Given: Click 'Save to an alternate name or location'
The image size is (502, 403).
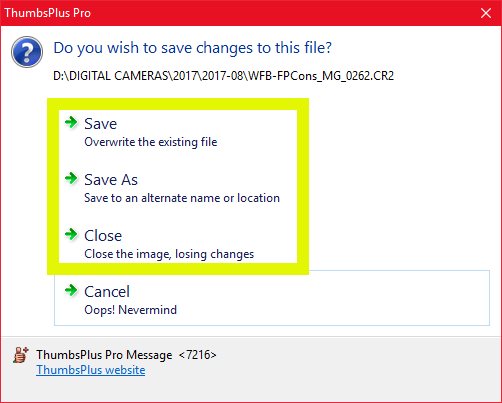Looking at the screenshot, I should pos(182,198).
